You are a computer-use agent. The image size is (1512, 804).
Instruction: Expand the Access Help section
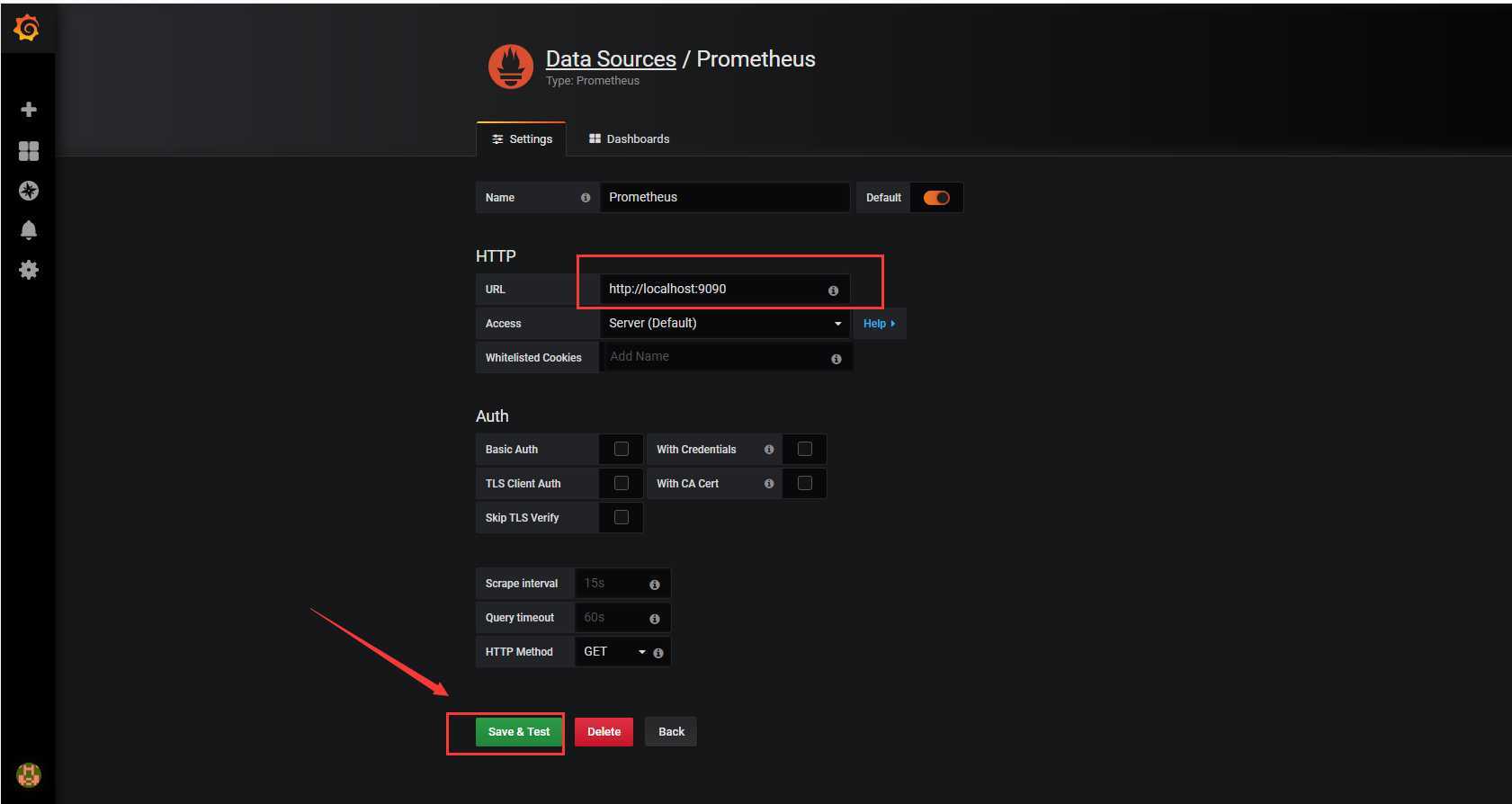pyautogui.click(x=880, y=324)
